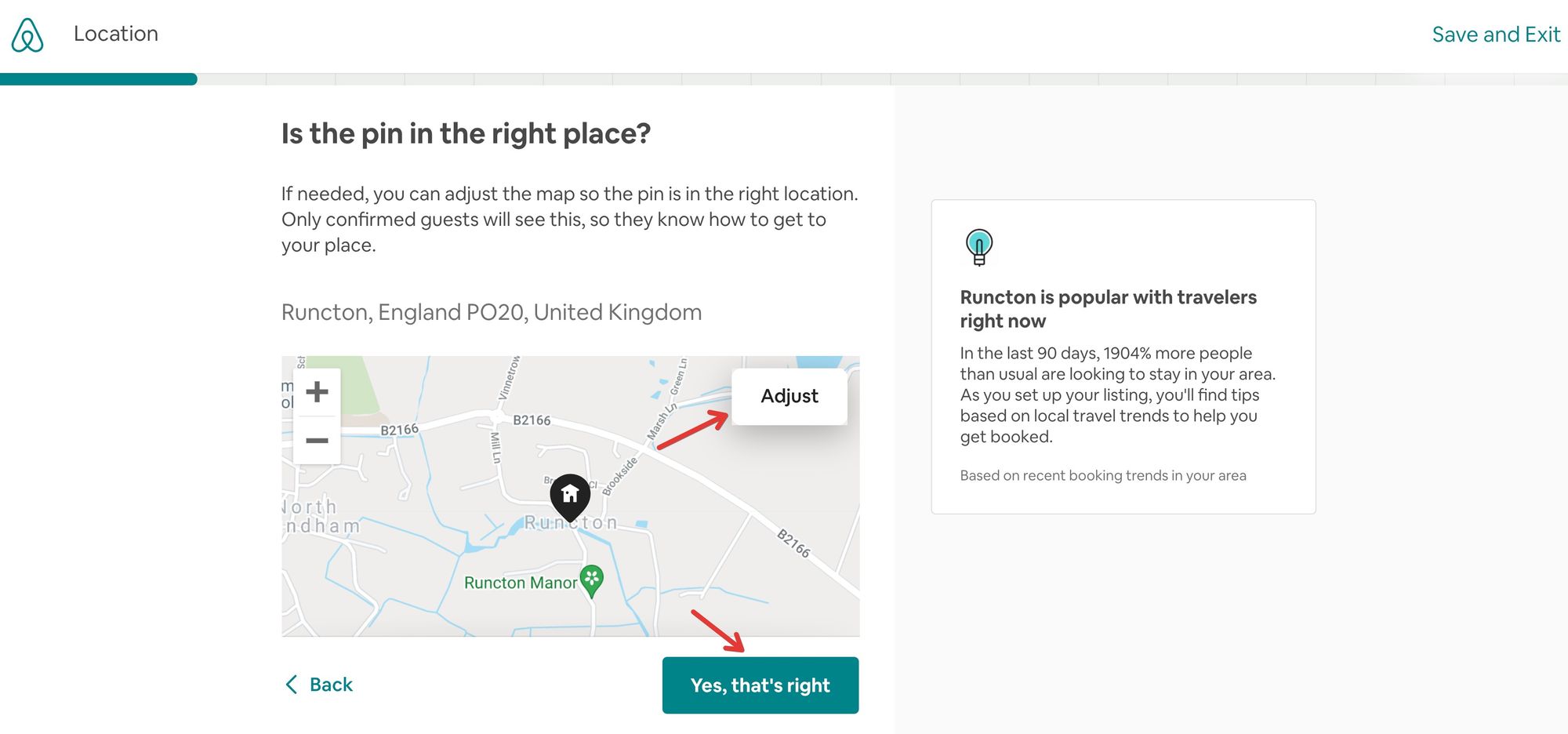This screenshot has height=734, width=1568.
Task: Click "Is the pin in the right place?" heading
Action: pyautogui.click(x=466, y=133)
